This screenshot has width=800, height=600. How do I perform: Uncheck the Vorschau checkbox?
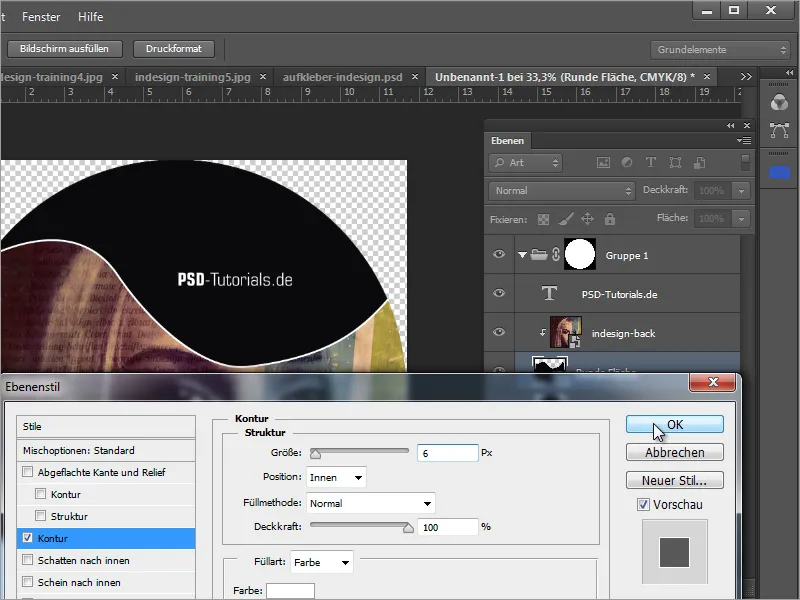click(x=642, y=504)
